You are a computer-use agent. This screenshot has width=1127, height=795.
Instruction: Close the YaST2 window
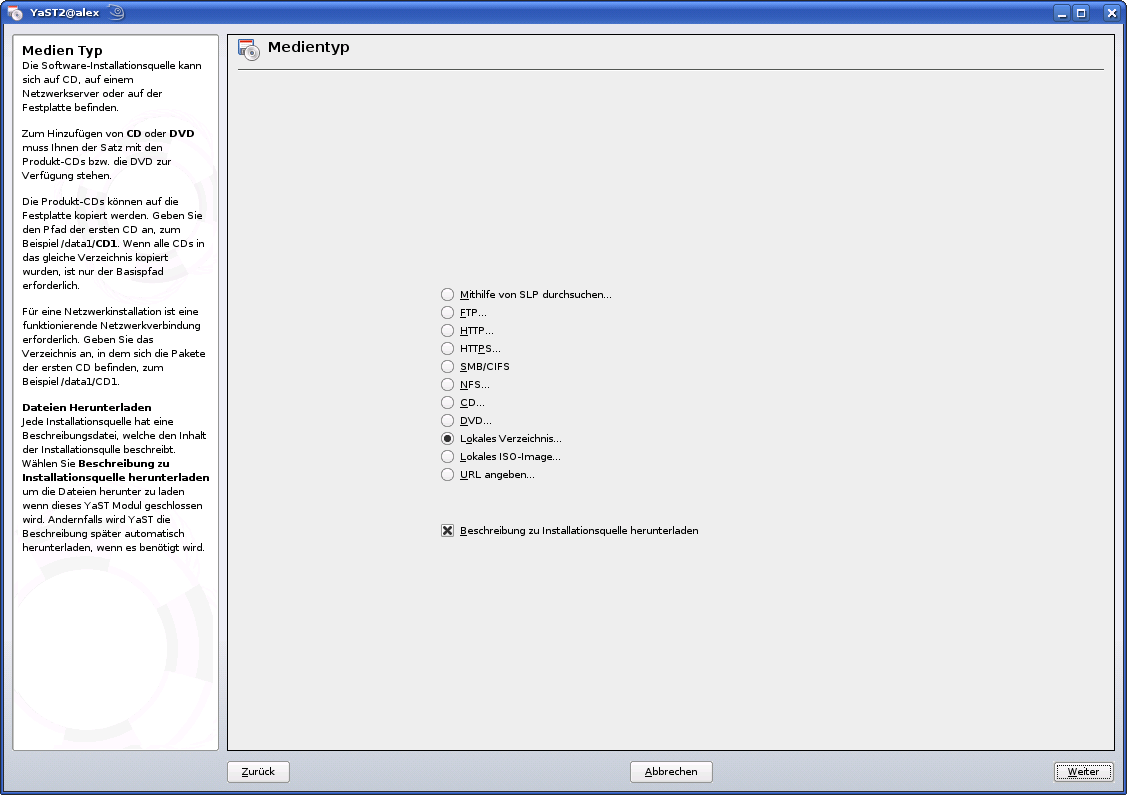pyautogui.click(x=1111, y=13)
